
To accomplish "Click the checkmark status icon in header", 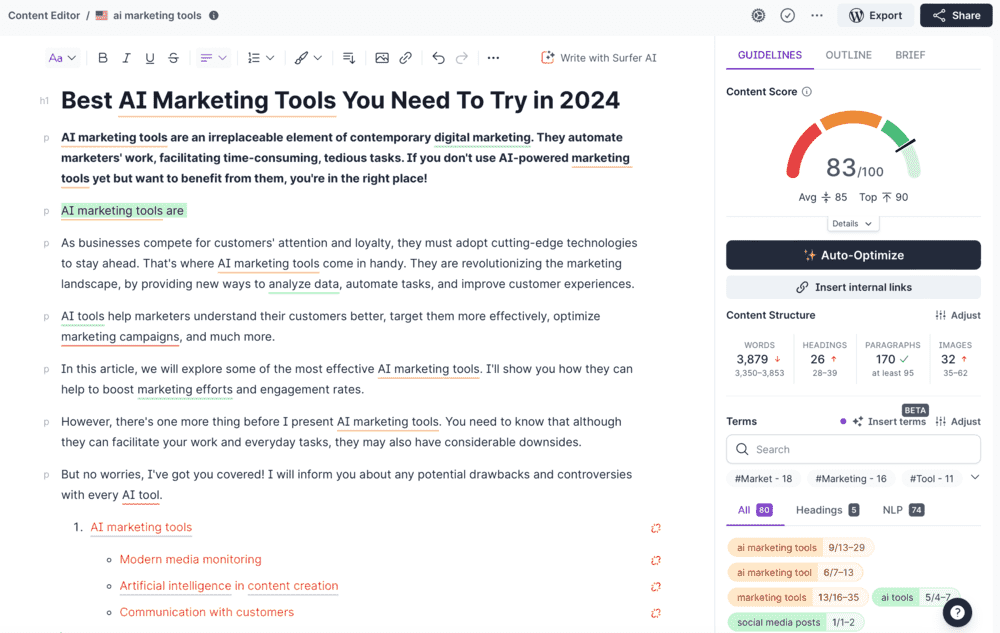I will pos(788,15).
